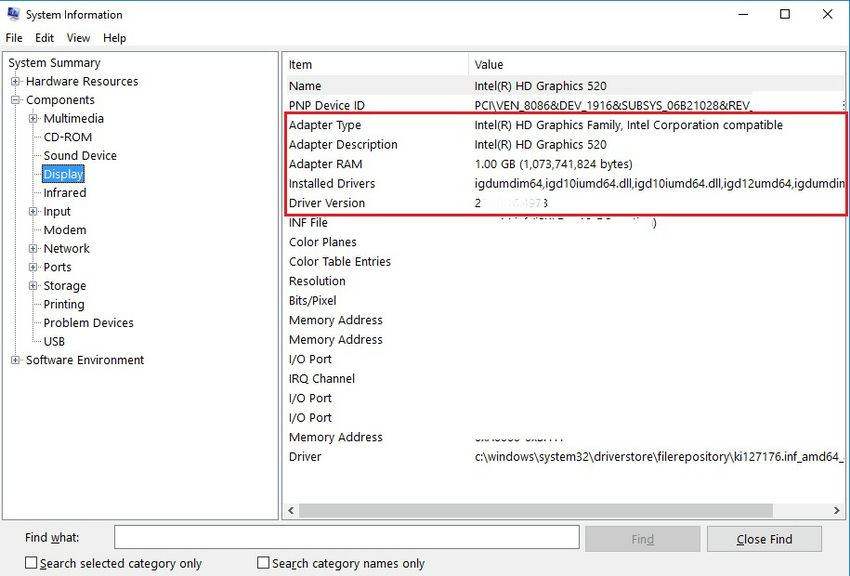Open the File menu
Screen dimensions: 850x576
tap(14, 37)
